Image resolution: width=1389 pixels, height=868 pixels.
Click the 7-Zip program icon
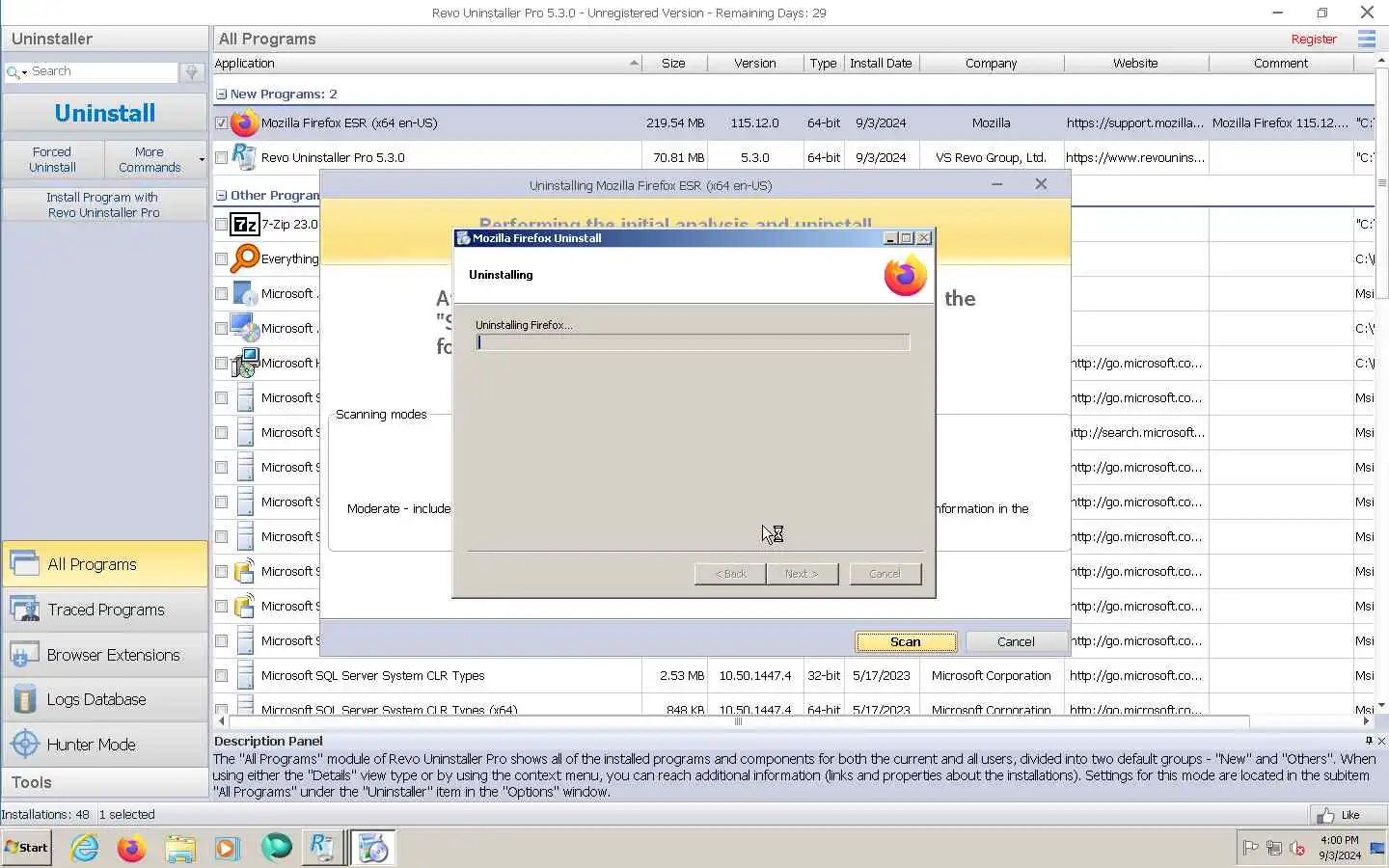click(x=245, y=224)
